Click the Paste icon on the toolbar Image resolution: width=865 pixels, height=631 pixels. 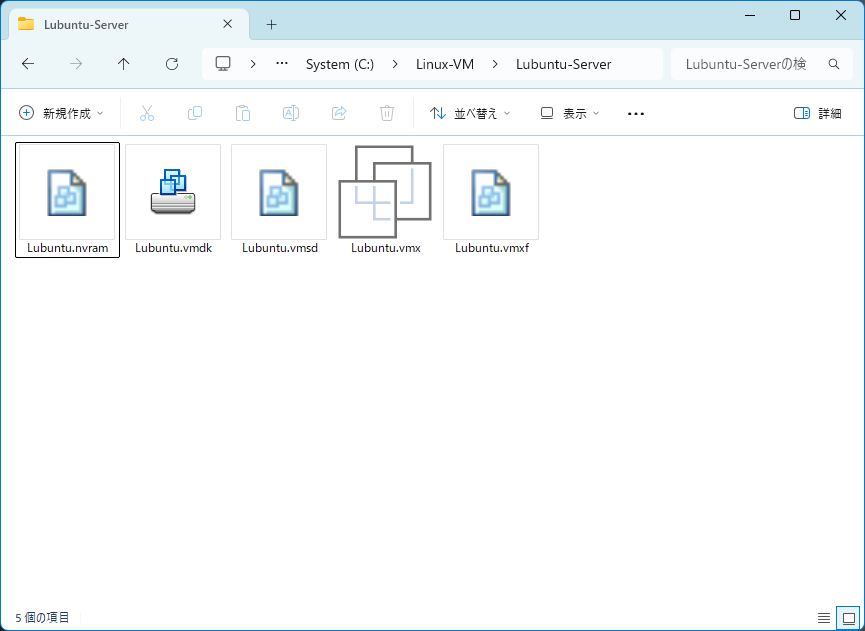click(243, 113)
